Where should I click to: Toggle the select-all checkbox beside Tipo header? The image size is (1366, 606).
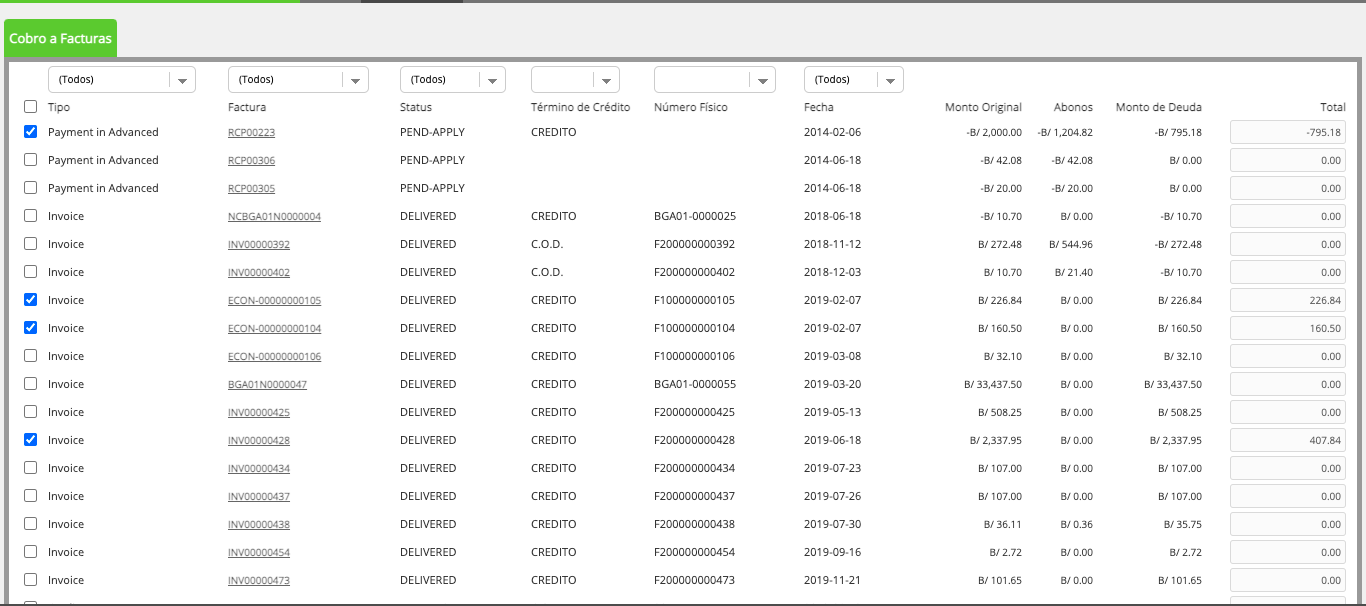(31, 107)
